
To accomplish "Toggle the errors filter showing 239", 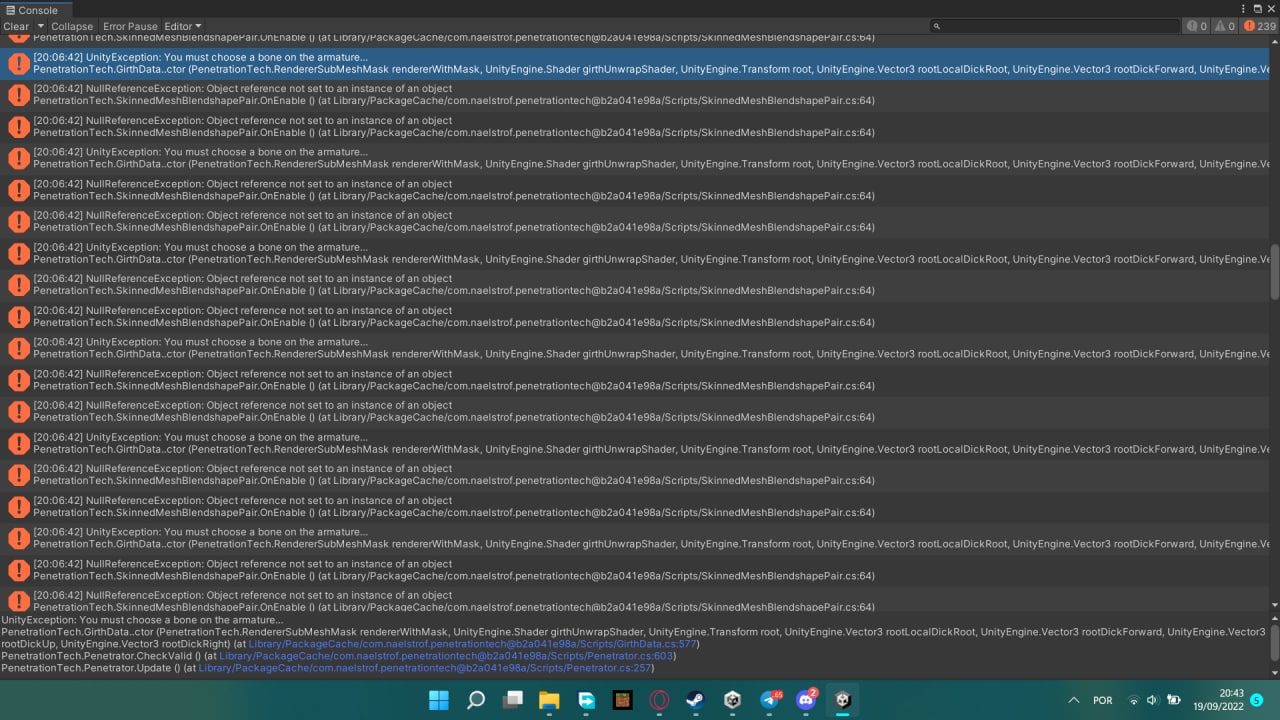I will pyautogui.click(x=1253, y=27).
